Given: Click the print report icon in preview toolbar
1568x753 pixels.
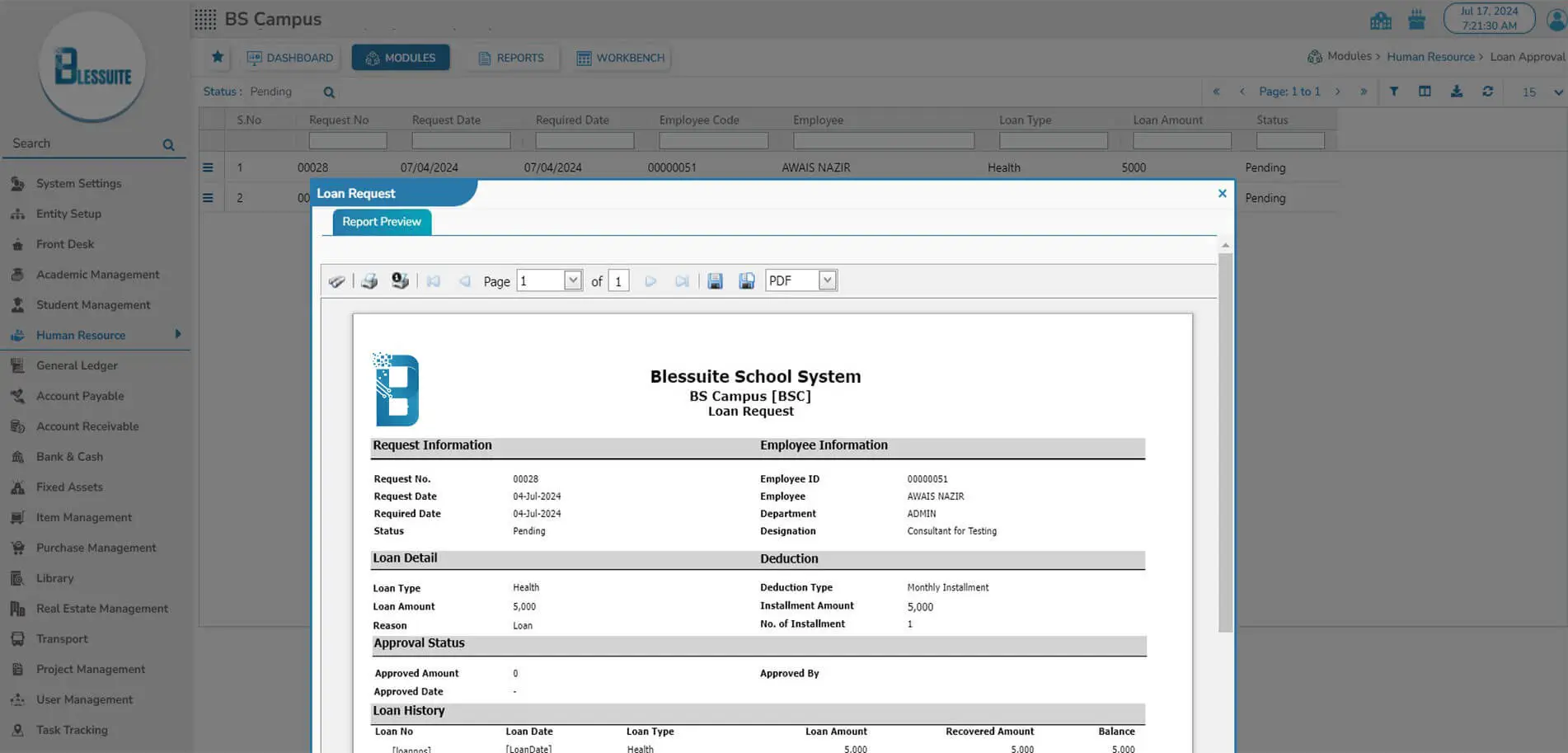Looking at the screenshot, I should click(x=369, y=281).
